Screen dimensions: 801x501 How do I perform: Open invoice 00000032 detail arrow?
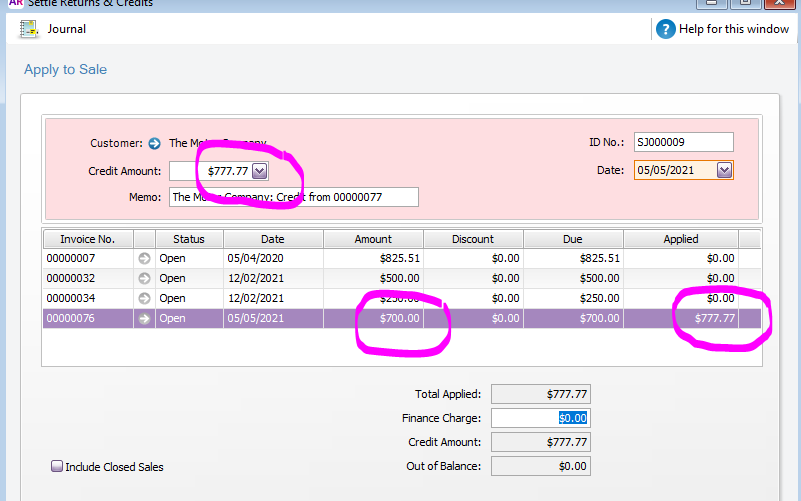[x=144, y=278]
